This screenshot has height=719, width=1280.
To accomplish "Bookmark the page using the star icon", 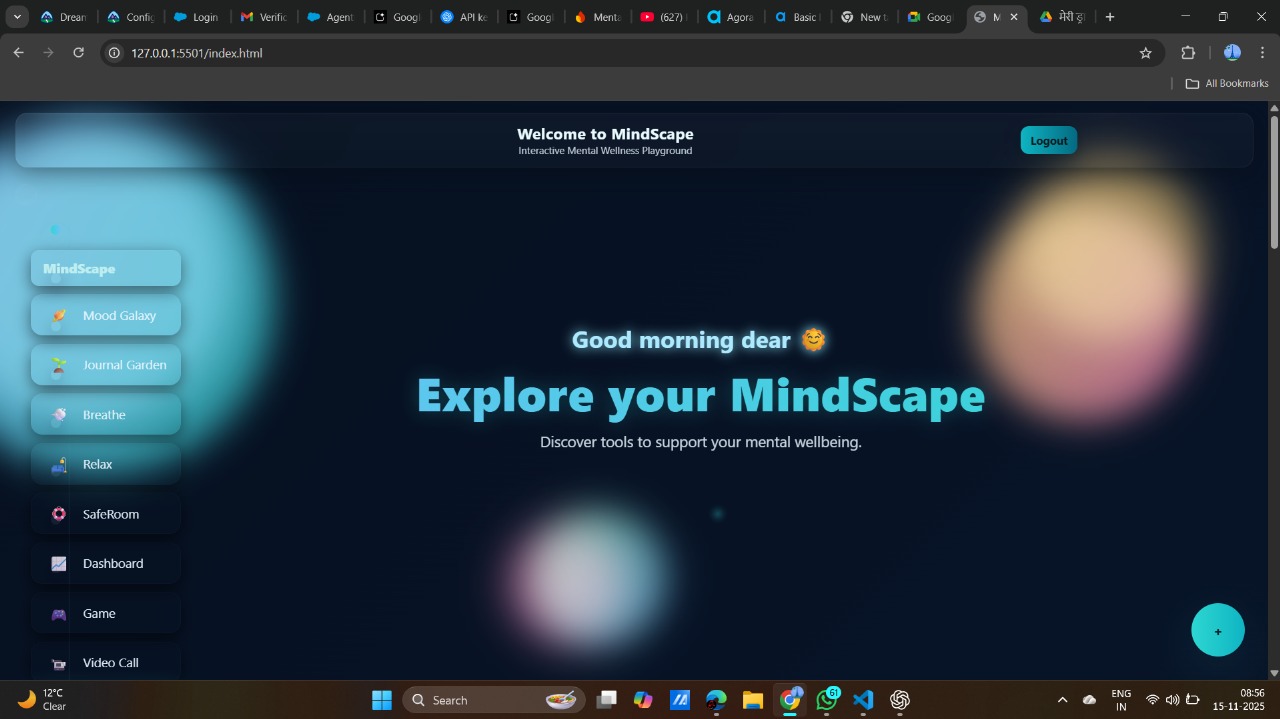I will pos(1145,52).
